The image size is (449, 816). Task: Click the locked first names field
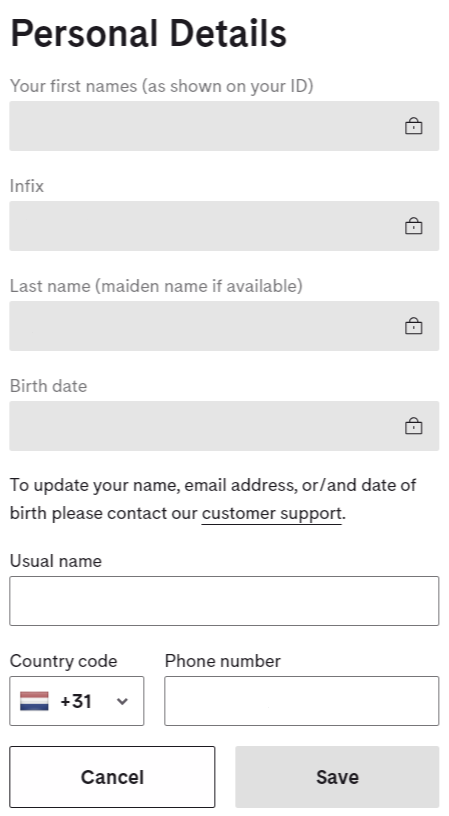click(x=224, y=126)
